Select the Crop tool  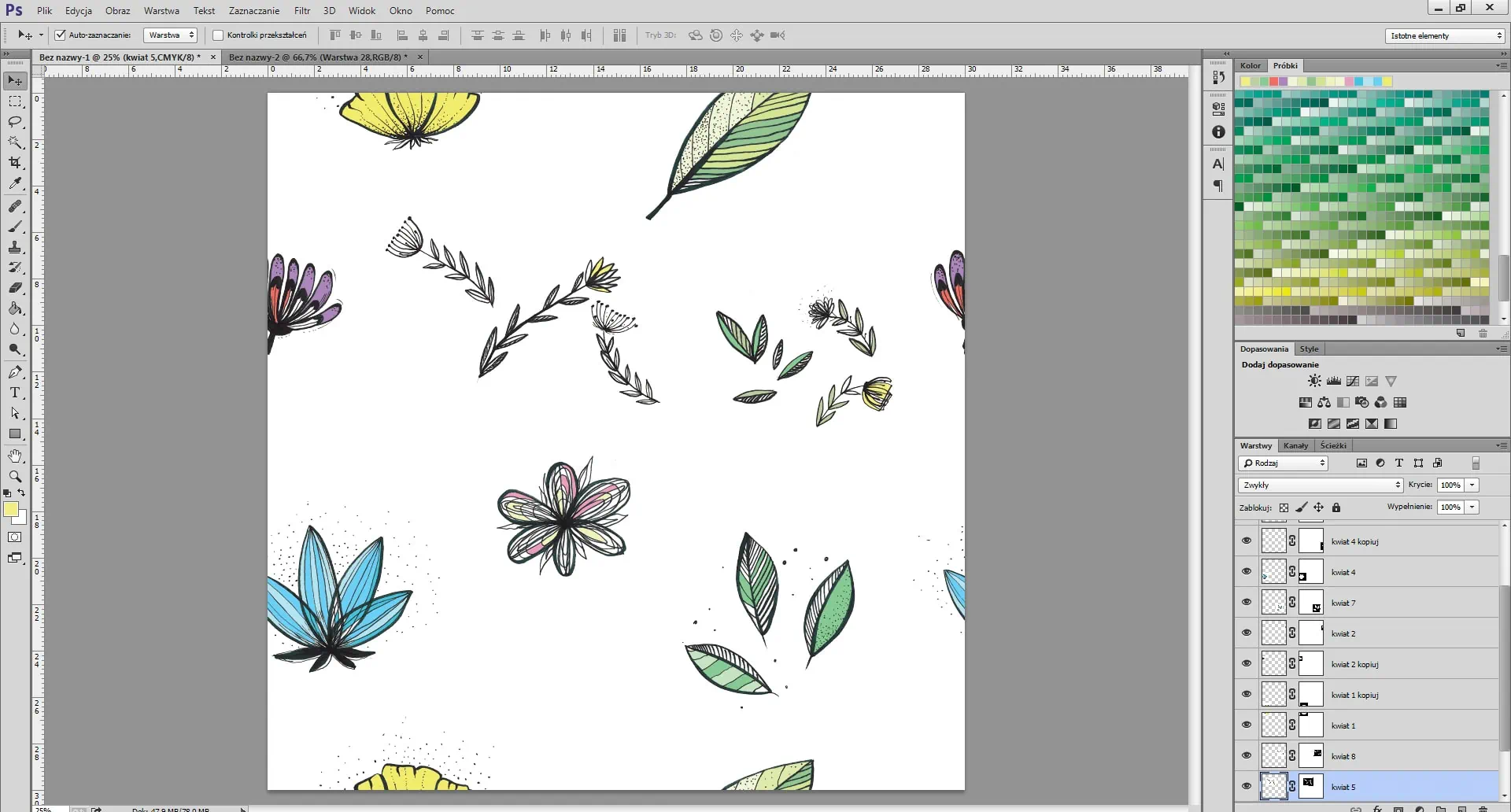coord(15,163)
